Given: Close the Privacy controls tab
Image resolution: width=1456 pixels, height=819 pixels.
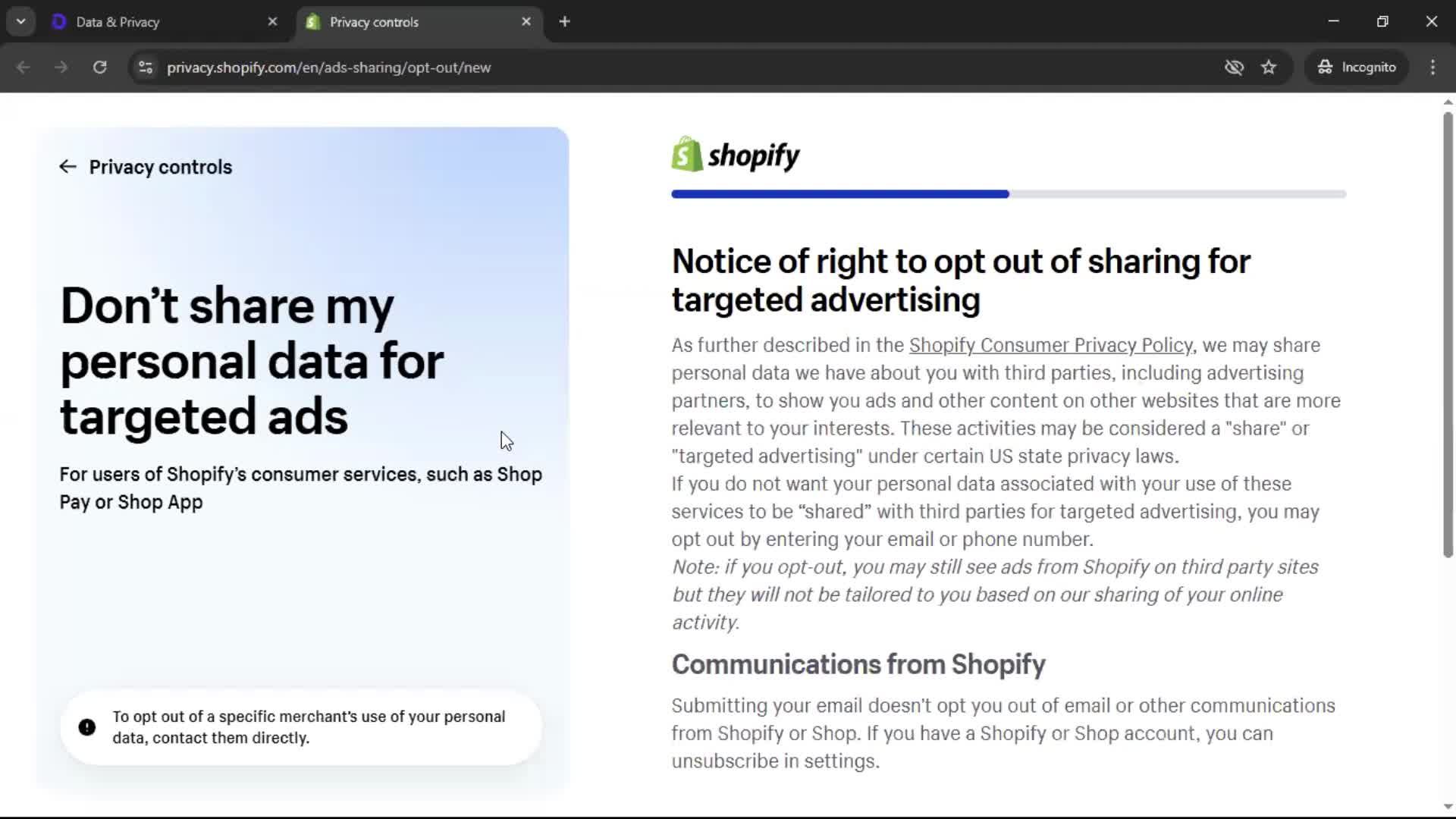Looking at the screenshot, I should (526, 22).
